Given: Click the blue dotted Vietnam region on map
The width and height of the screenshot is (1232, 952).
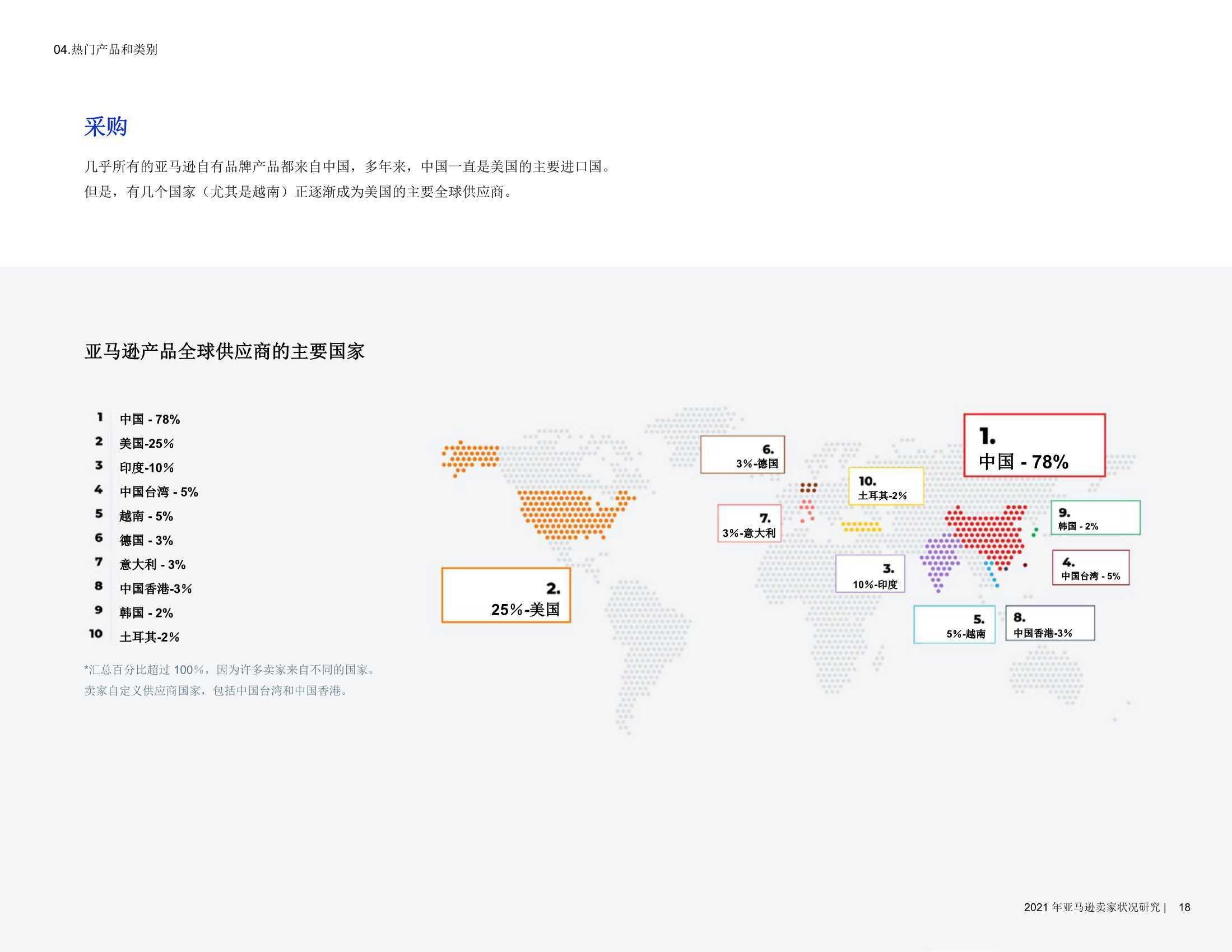Looking at the screenshot, I should [x=991, y=574].
